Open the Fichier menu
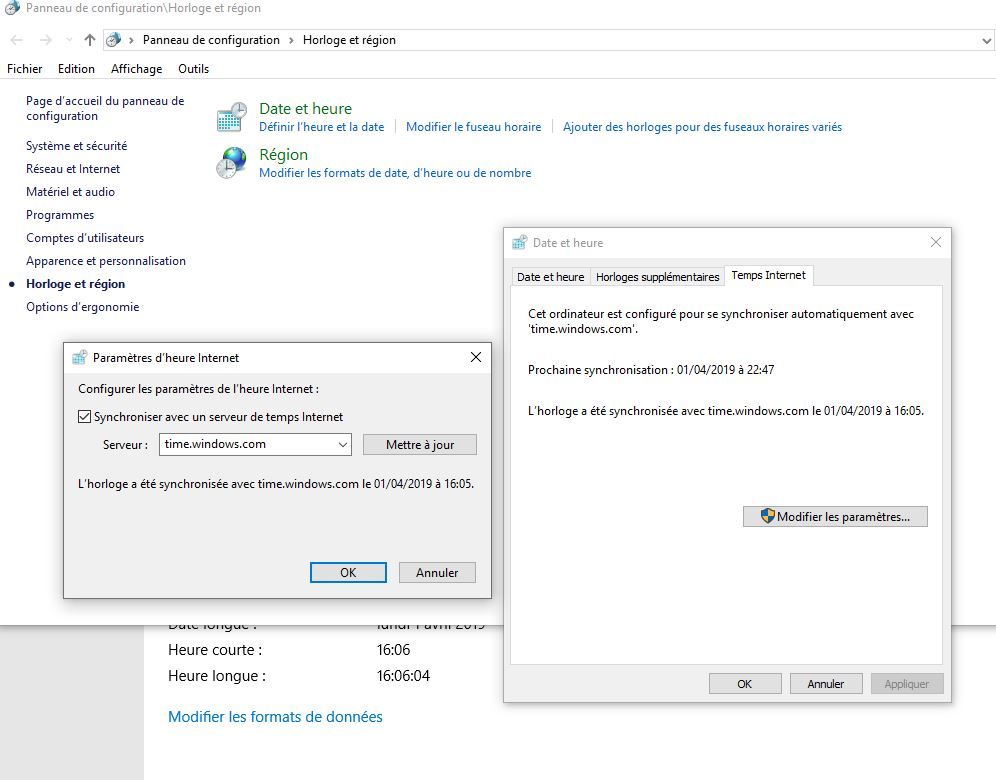996x780 pixels. tap(24, 69)
